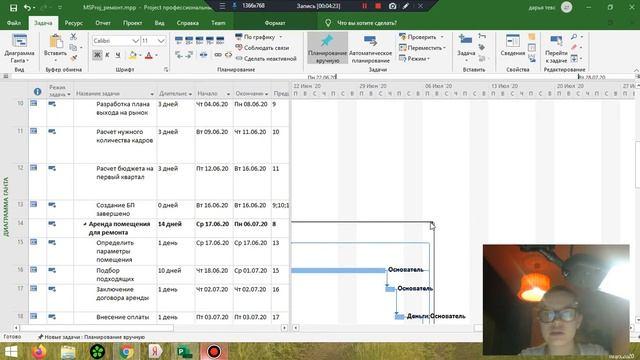Toggle Планирование вручную mode
640x360 pixels.
coord(327,48)
